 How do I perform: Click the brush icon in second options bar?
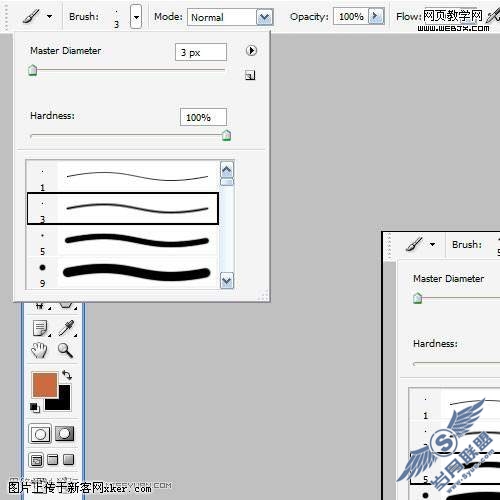tap(414, 244)
